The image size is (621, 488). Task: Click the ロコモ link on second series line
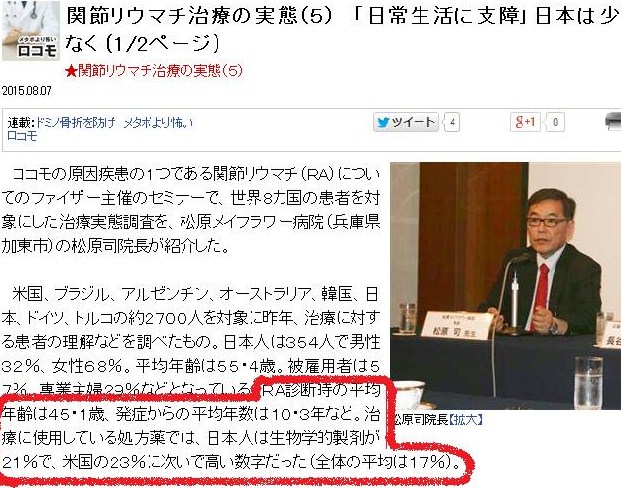click(x=22, y=136)
